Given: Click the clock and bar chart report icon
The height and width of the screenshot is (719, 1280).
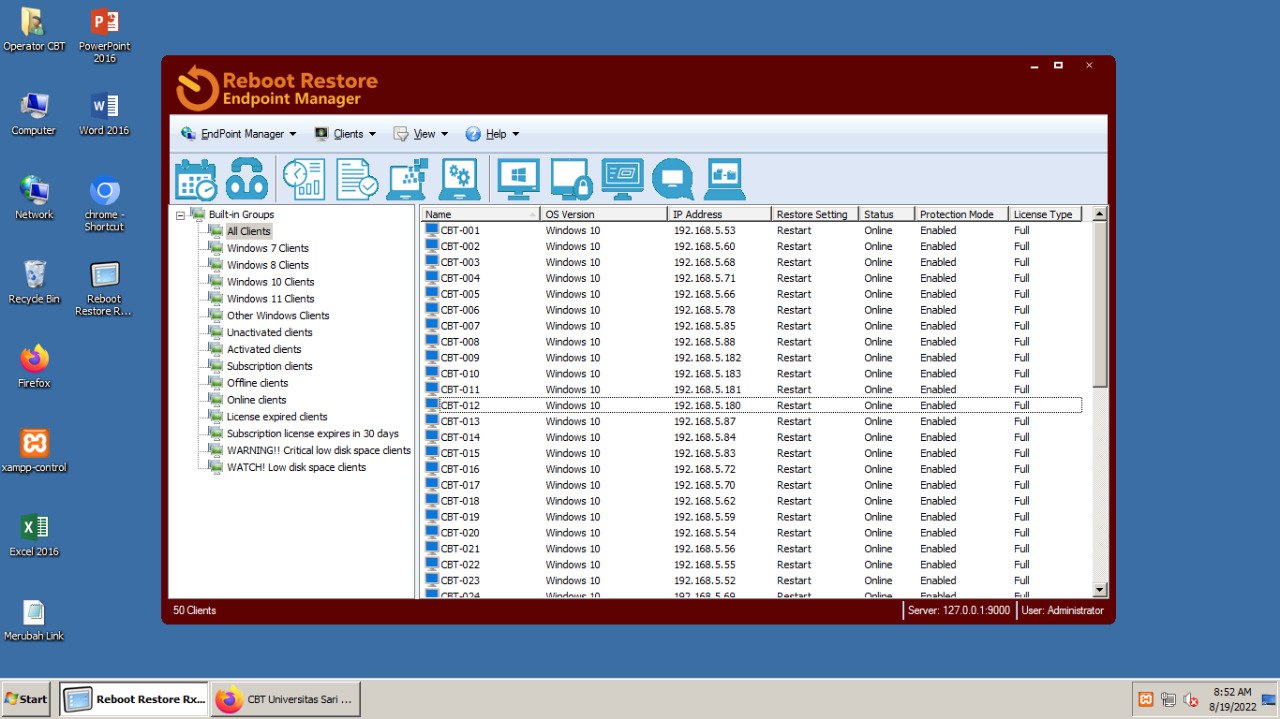Looking at the screenshot, I should [303, 180].
